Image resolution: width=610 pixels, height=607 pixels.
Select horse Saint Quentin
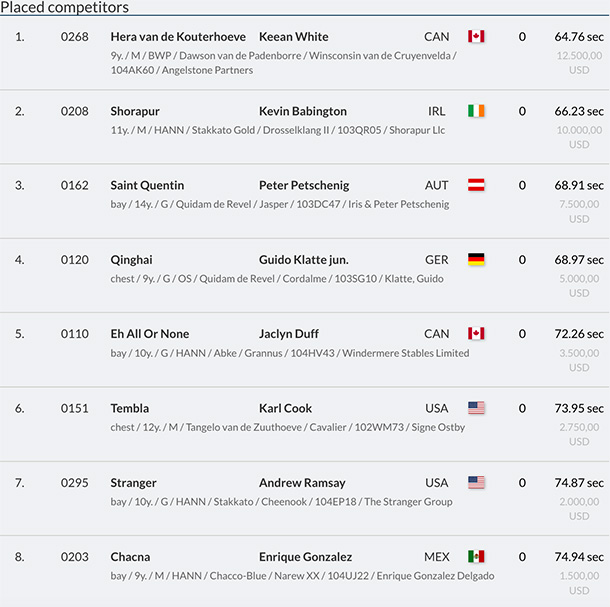coord(147,185)
